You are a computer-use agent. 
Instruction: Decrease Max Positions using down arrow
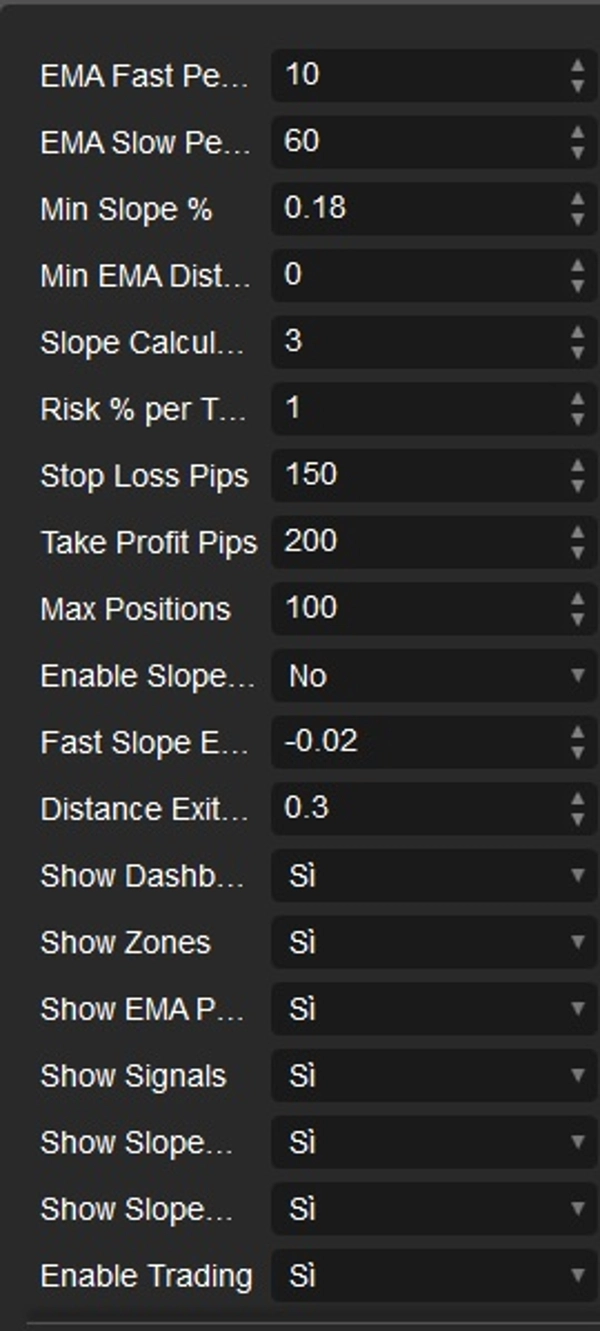[577, 619]
